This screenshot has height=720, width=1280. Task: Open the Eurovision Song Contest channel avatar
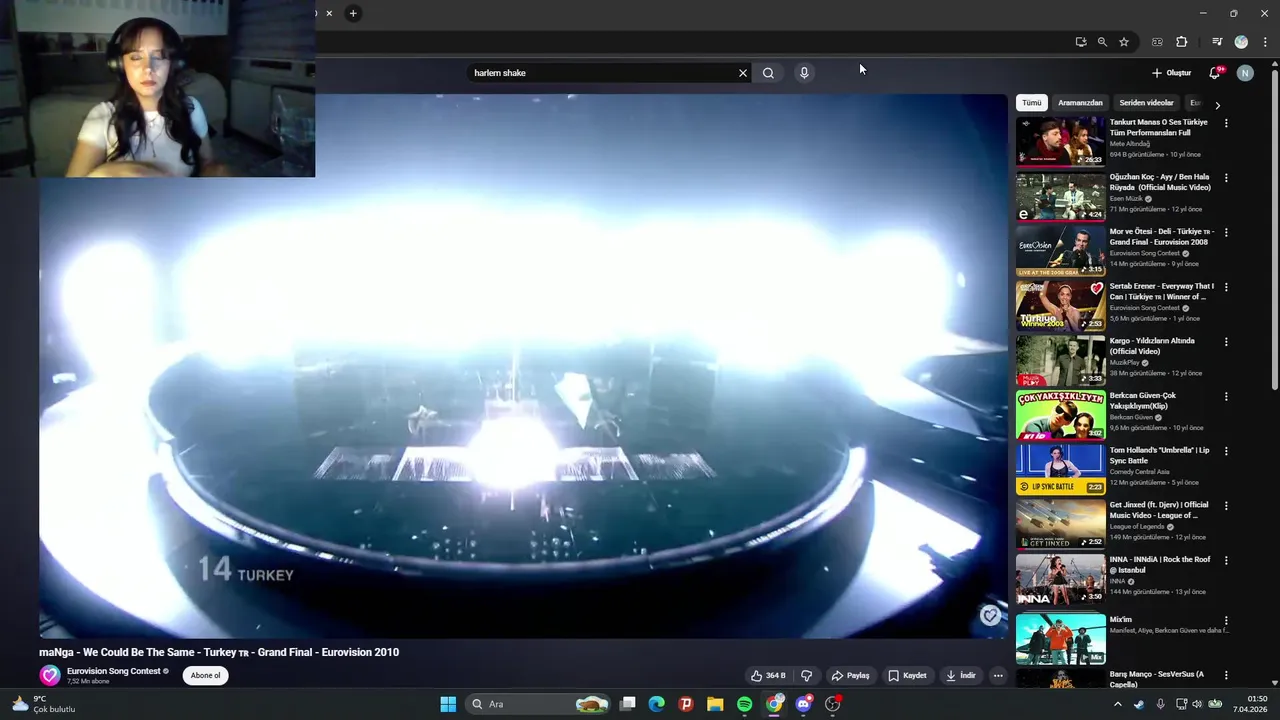[x=50, y=676]
